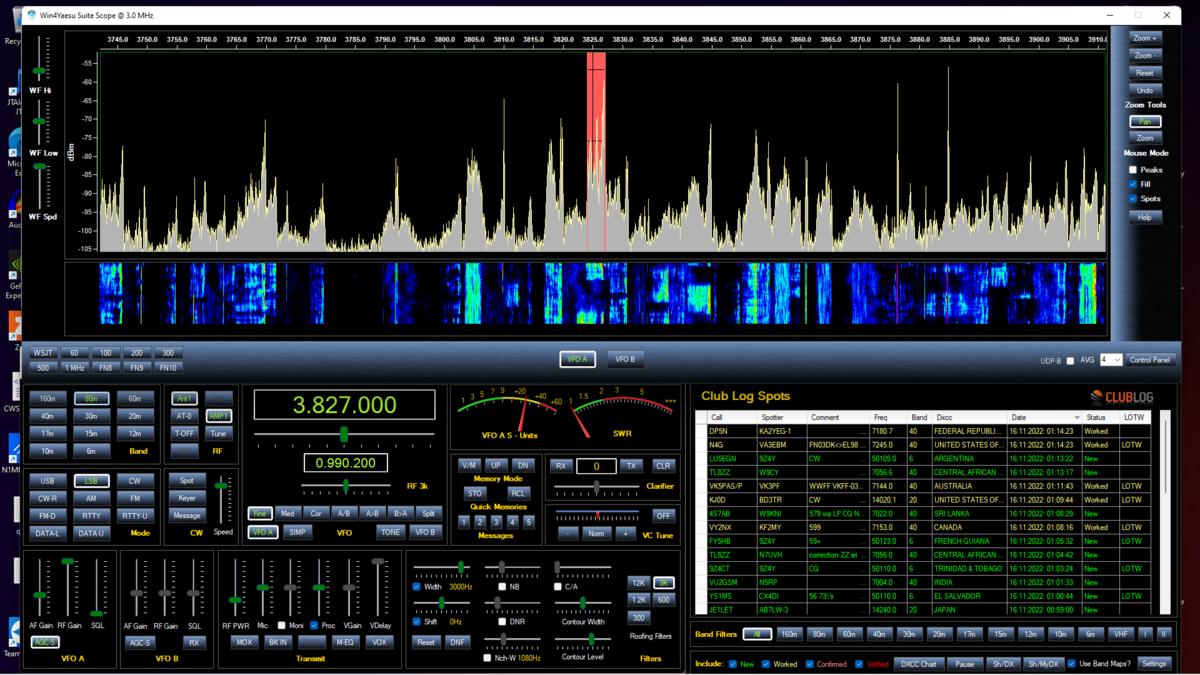Viewport: 1200px width, 675px height.
Task: Enable the NB checkbox
Action: [501, 587]
